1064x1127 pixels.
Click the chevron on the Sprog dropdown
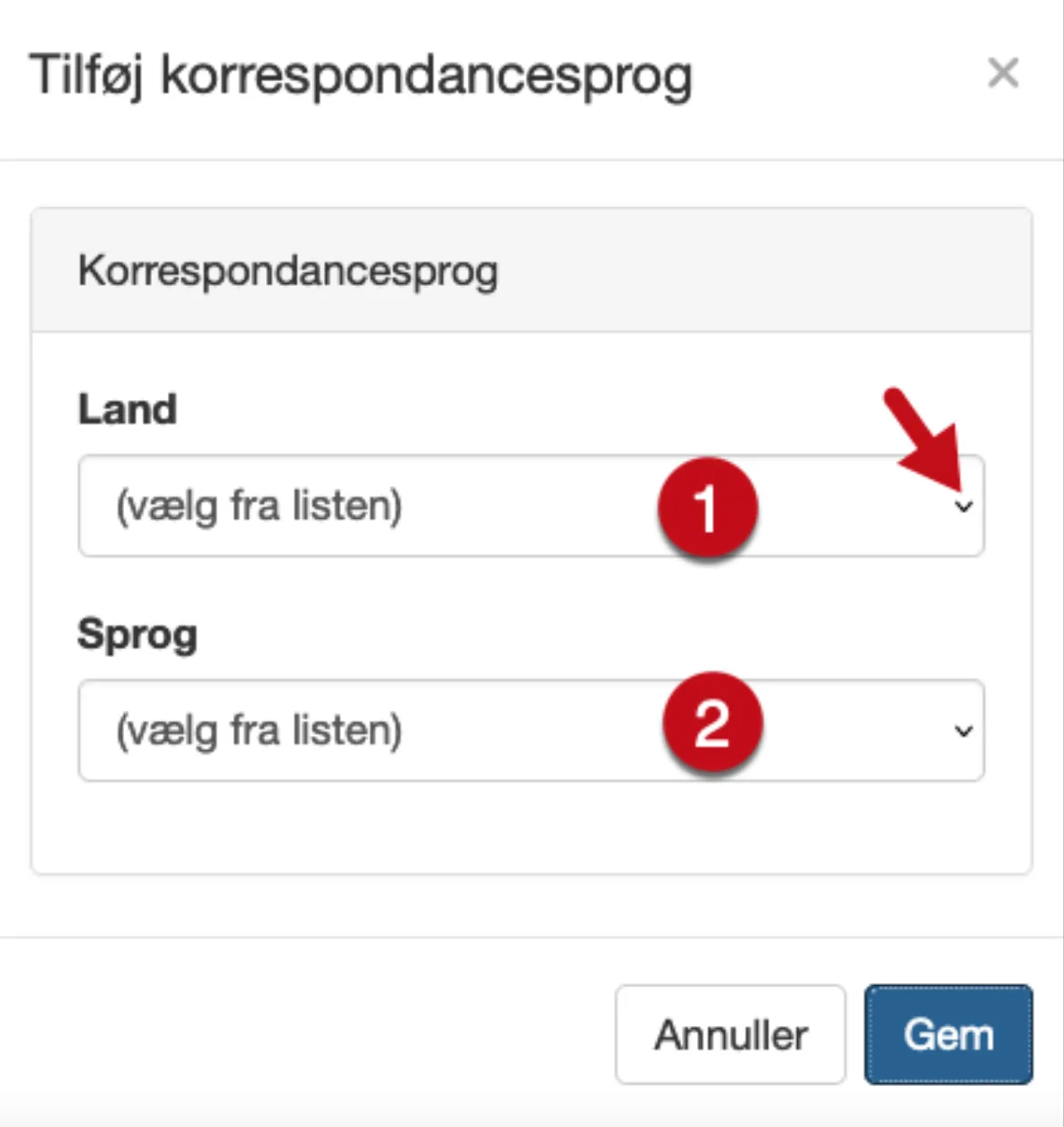coord(964,731)
